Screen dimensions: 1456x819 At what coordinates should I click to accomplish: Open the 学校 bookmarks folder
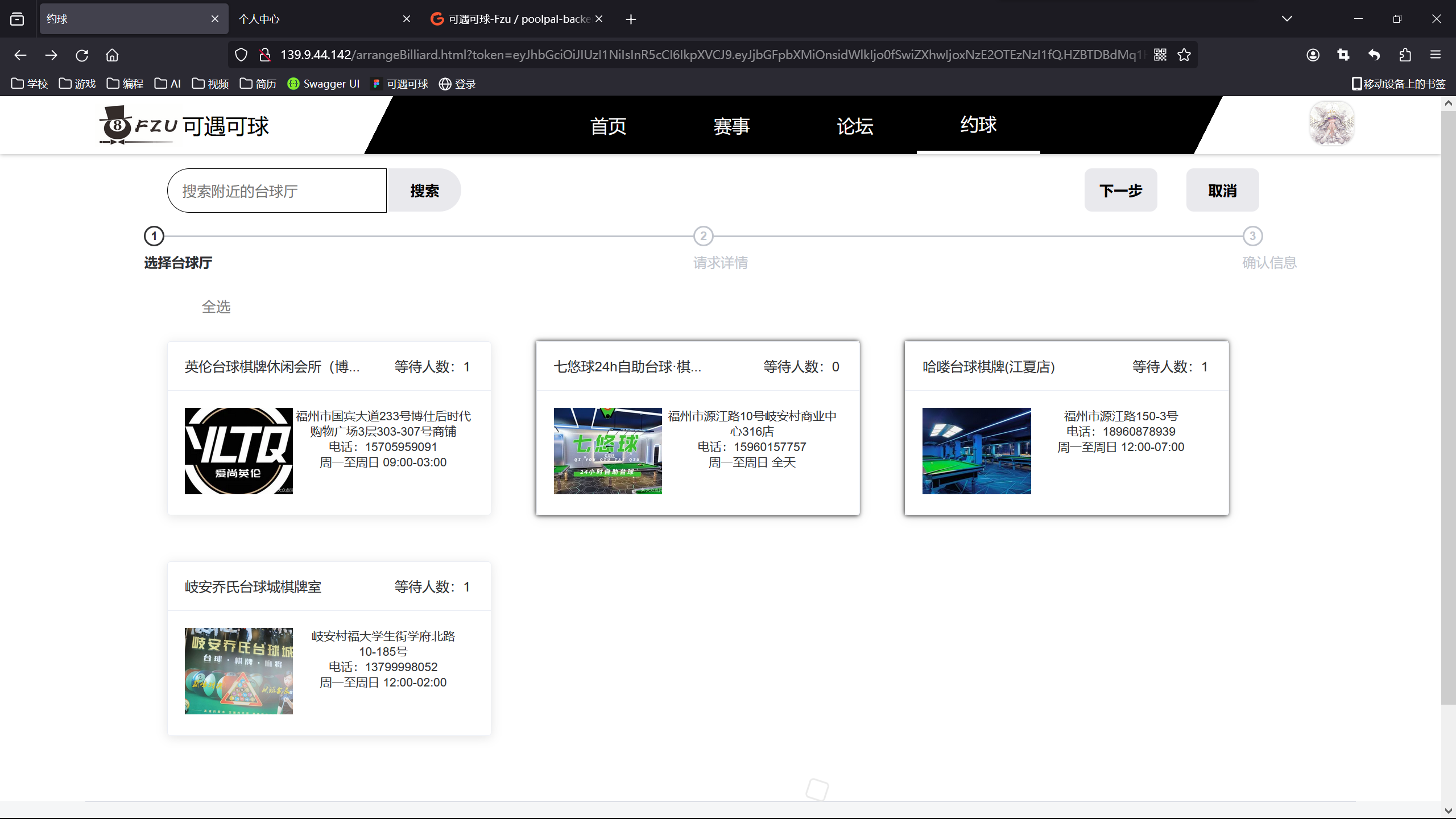click(30, 84)
